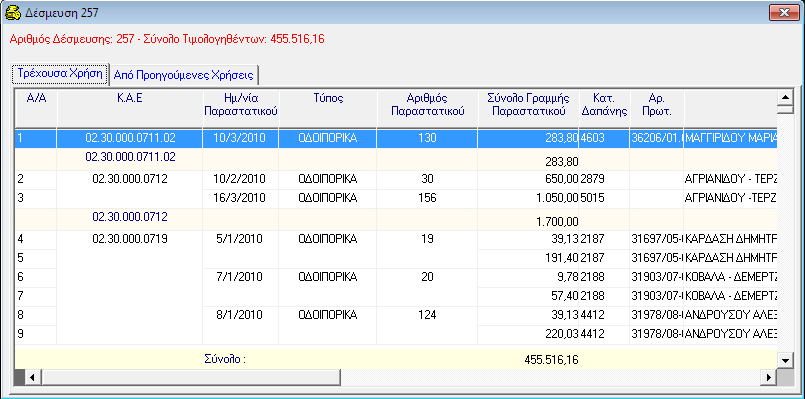Viewport: 805px width, 399px height.
Task: Click expense code 4603
Action: [x=592, y=138]
